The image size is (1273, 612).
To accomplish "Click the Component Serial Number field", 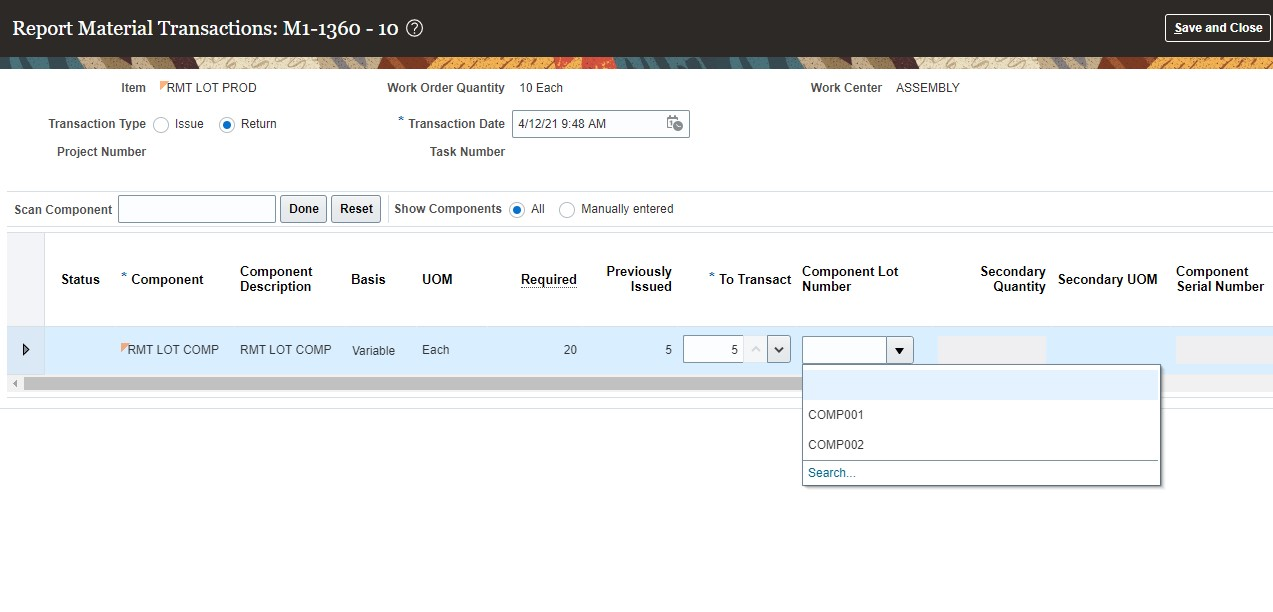I will click(x=1224, y=350).
